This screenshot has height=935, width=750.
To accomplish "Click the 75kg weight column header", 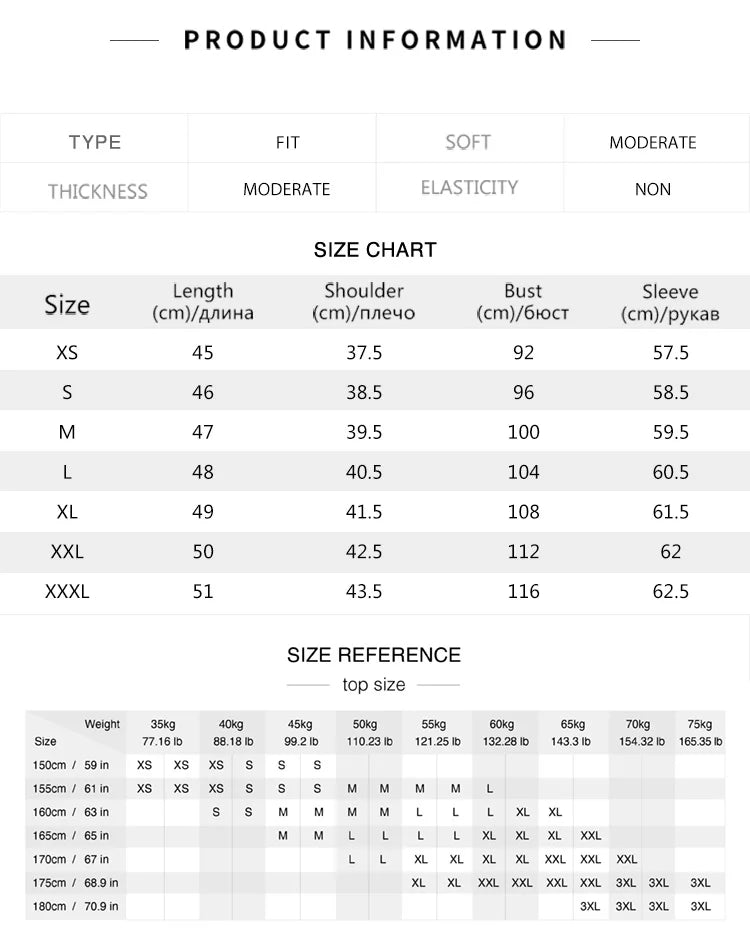I will tap(700, 732).
